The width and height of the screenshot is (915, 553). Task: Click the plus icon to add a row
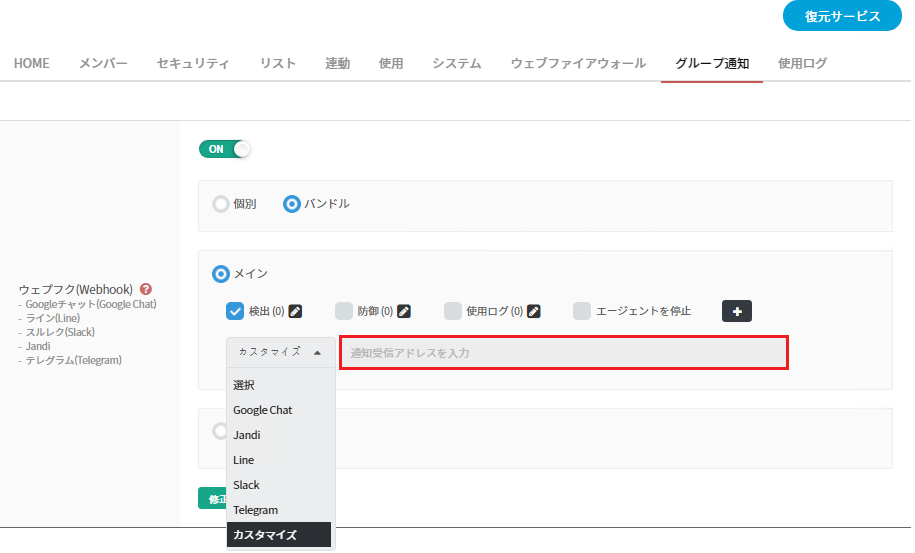737,311
